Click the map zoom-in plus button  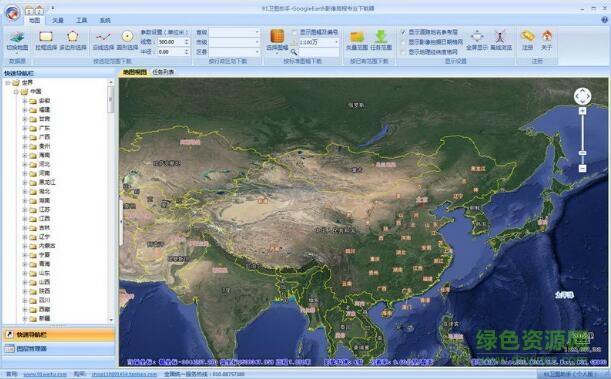click(x=583, y=111)
